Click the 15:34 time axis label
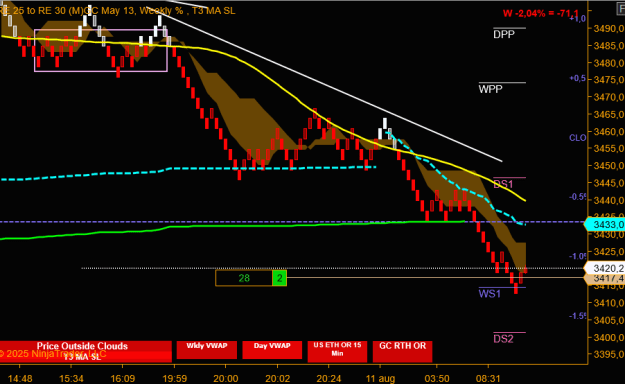 coord(71,378)
